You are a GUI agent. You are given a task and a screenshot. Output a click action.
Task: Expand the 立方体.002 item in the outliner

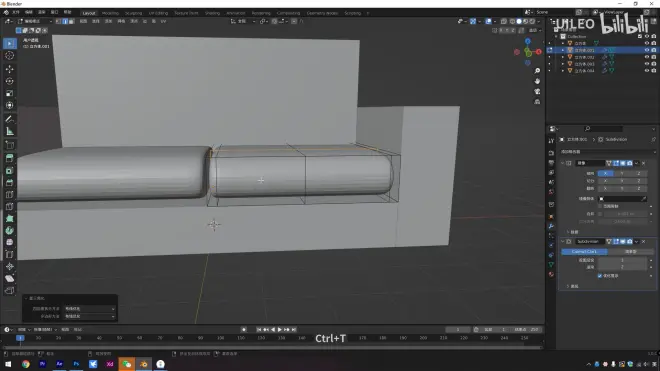click(563, 57)
